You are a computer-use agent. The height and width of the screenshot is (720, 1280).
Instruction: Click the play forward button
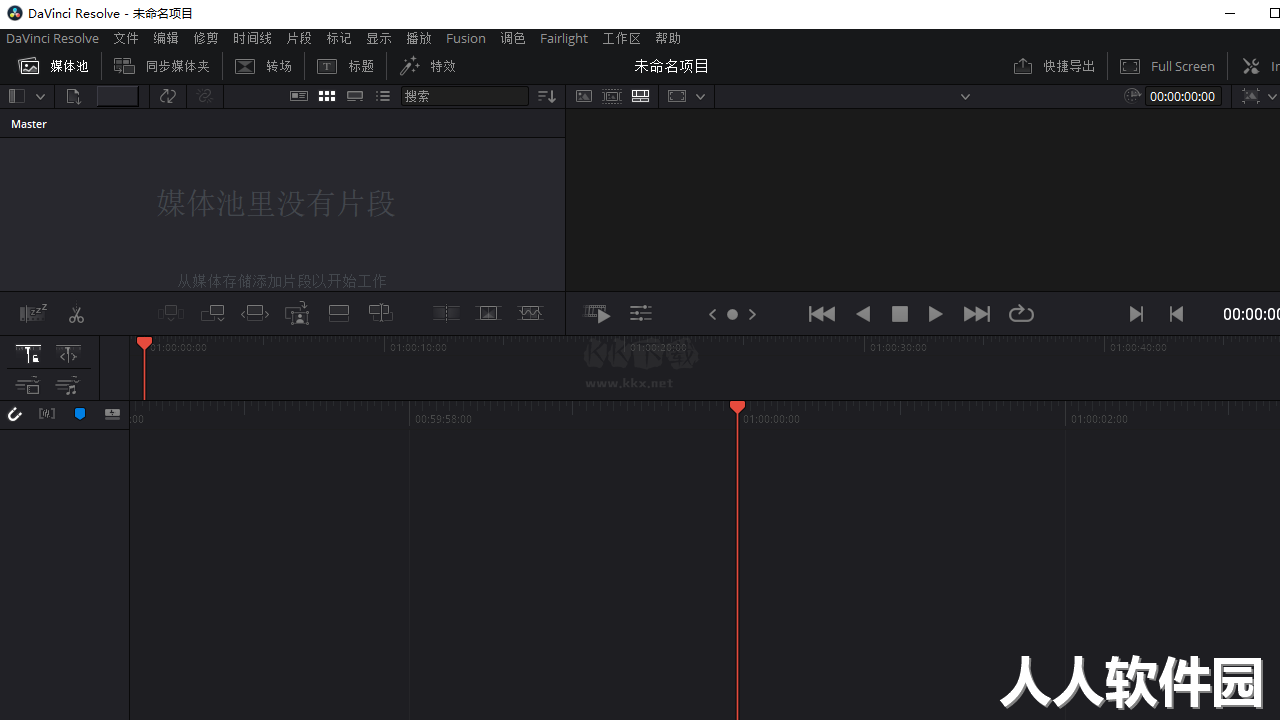point(935,314)
